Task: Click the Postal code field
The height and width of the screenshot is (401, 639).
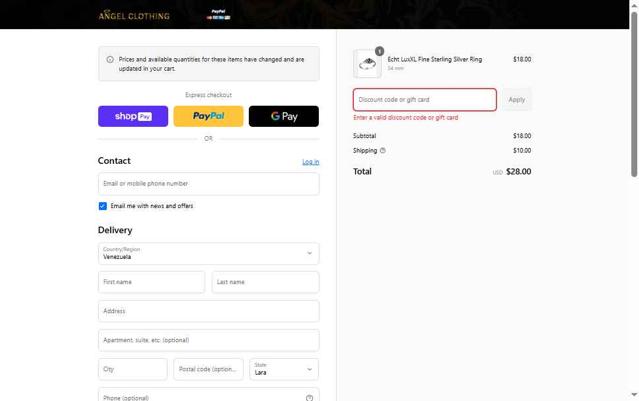Action: (x=208, y=369)
